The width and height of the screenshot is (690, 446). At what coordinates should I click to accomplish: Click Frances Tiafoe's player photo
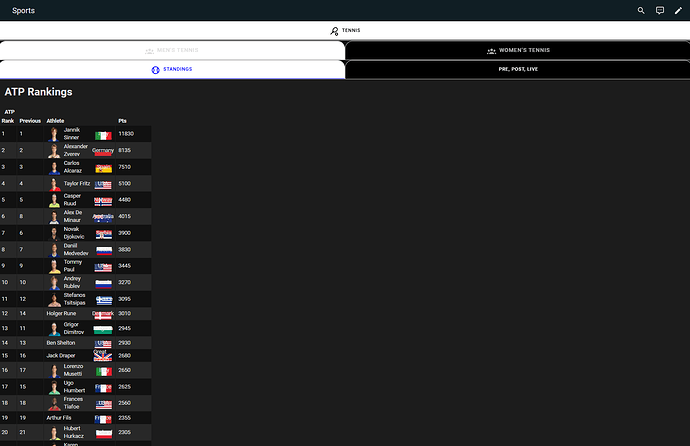[54, 403]
